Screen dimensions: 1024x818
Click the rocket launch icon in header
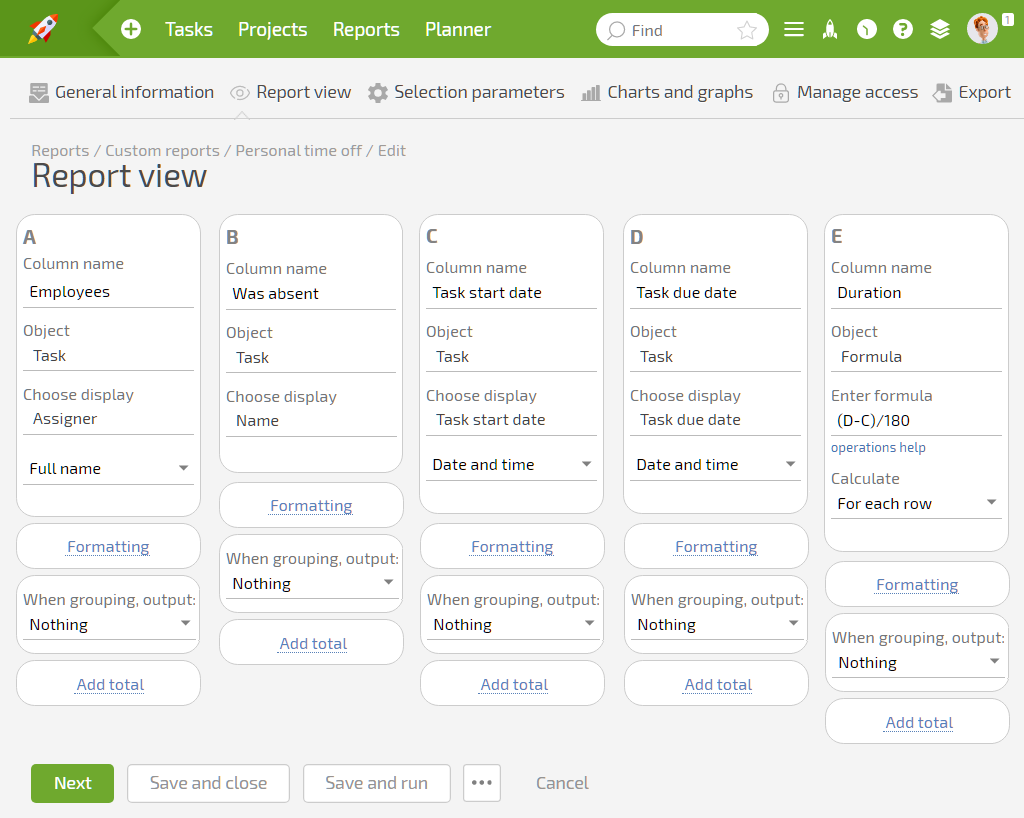830,29
